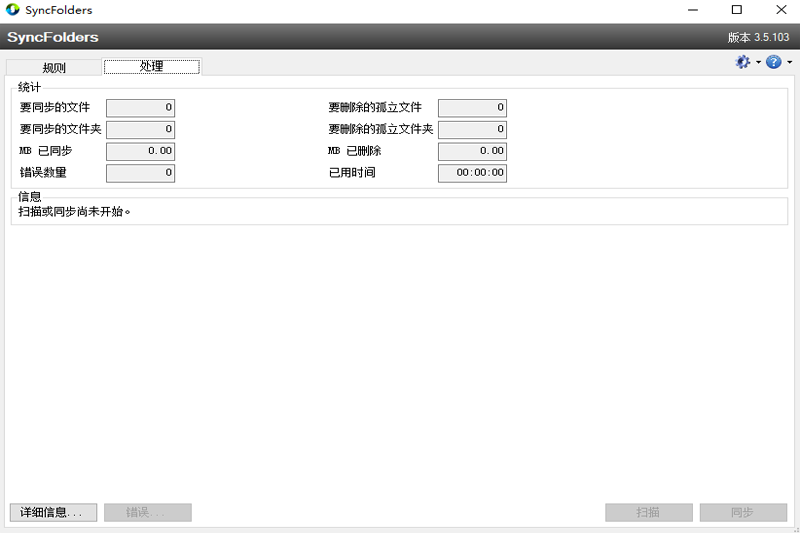Minimize the SyncFolders window

tap(693, 10)
